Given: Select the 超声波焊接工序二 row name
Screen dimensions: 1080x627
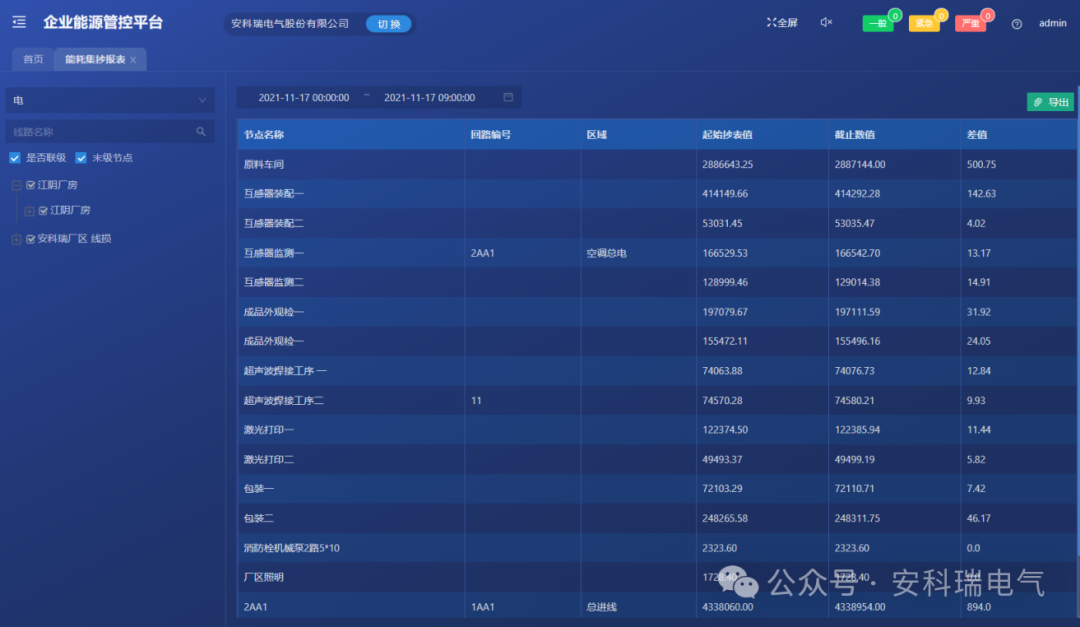Looking at the screenshot, I should (x=284, y=400).
